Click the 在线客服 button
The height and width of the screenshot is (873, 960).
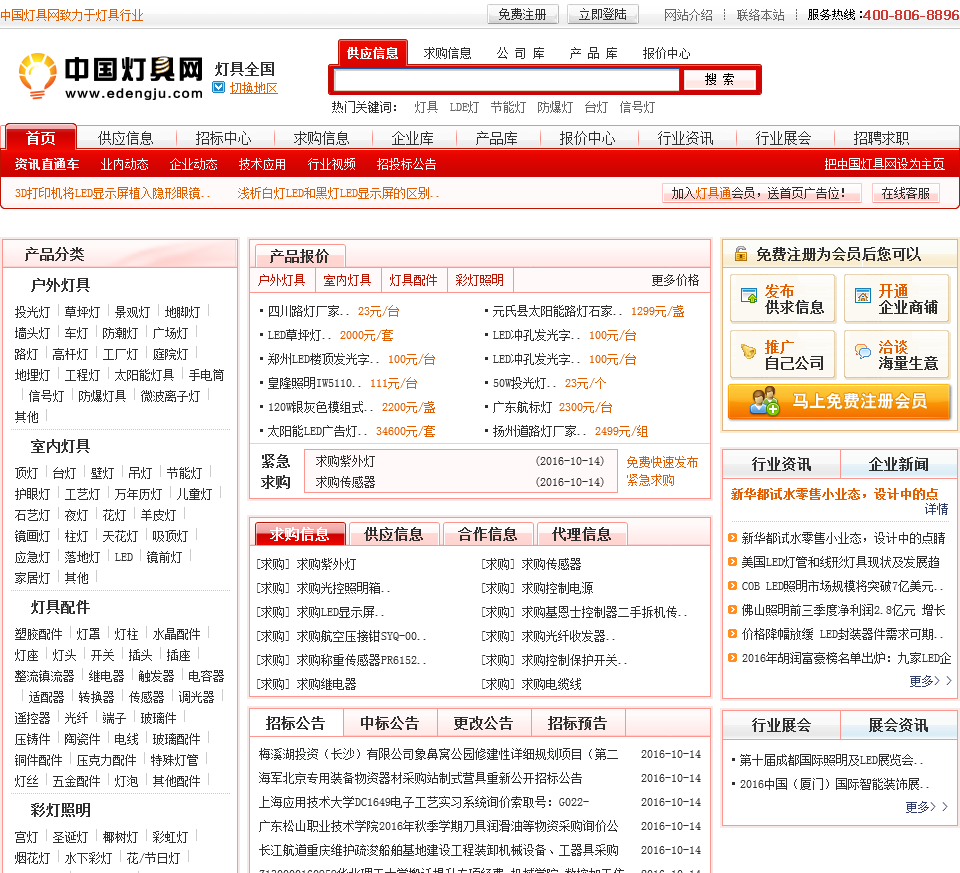click(x=906, y=193)
